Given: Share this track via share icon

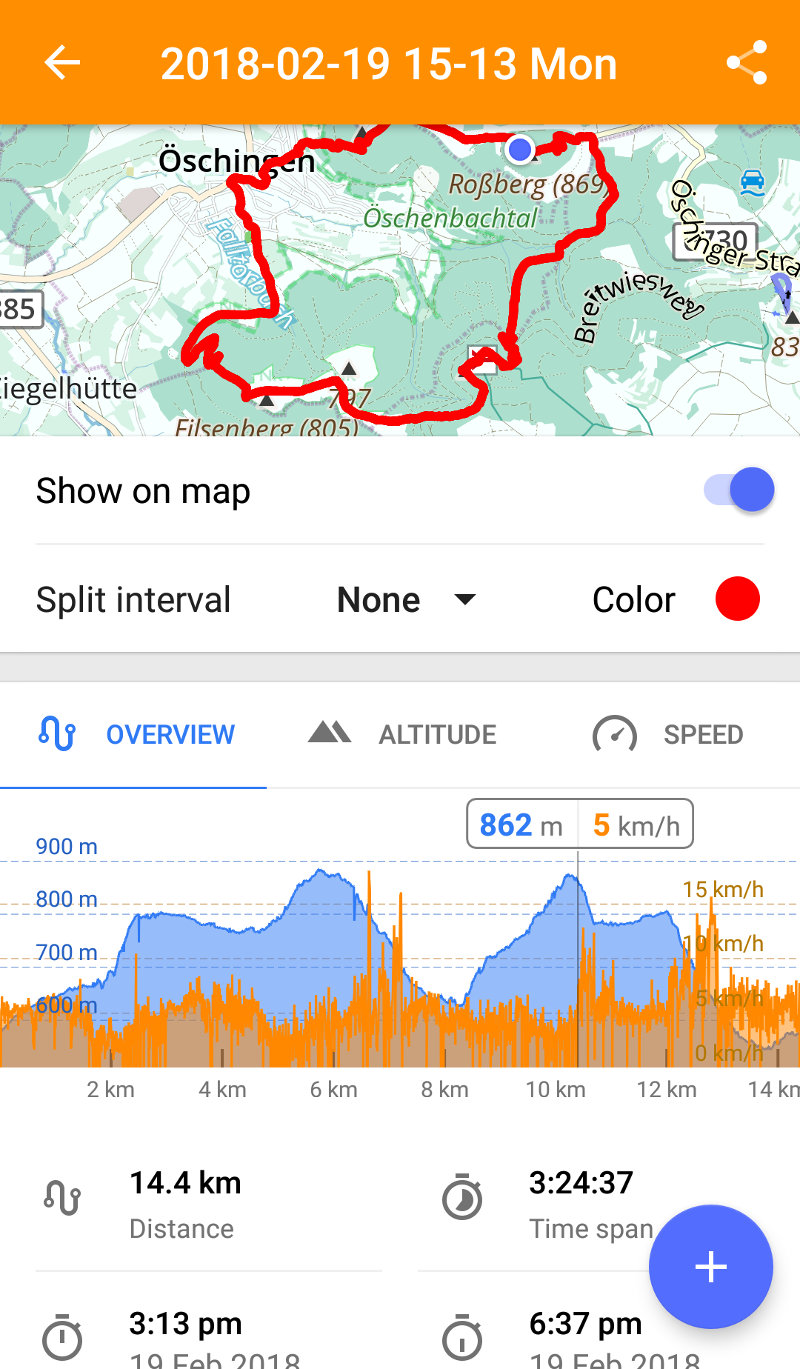Looking at the screenshot, I should point(746,63).
